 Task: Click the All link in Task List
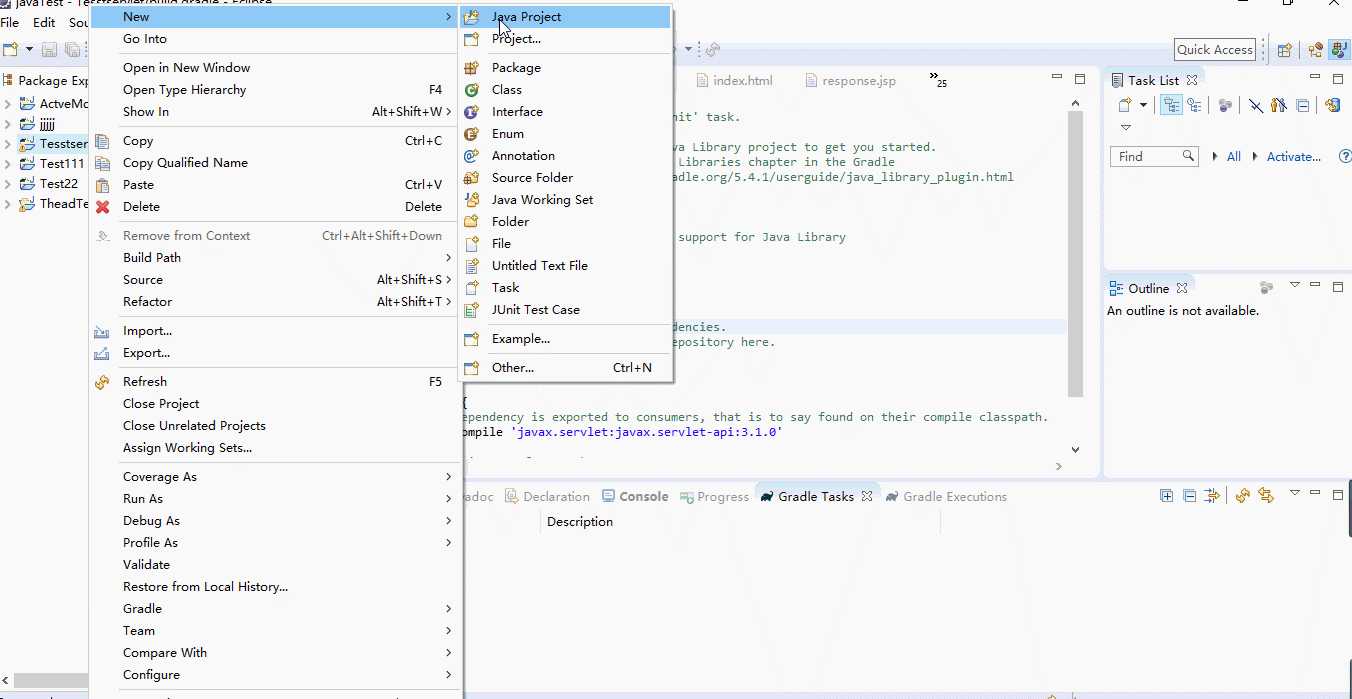tap(1234, 157)
